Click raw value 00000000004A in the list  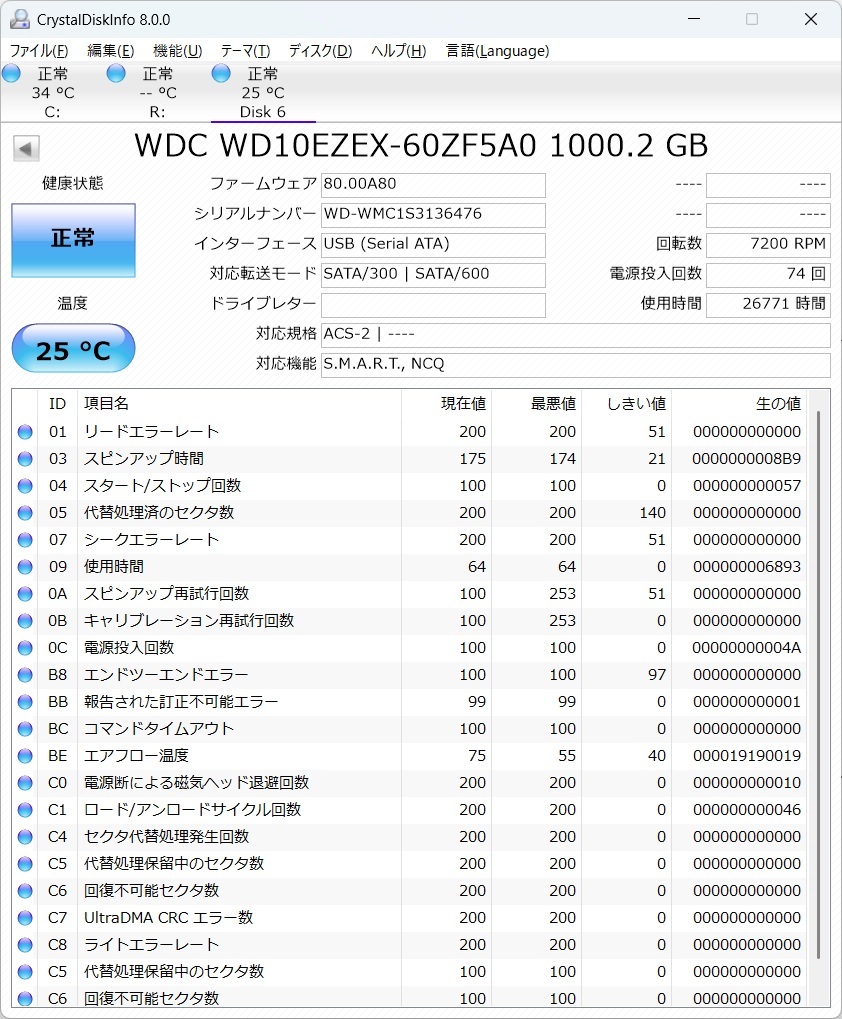746,648
